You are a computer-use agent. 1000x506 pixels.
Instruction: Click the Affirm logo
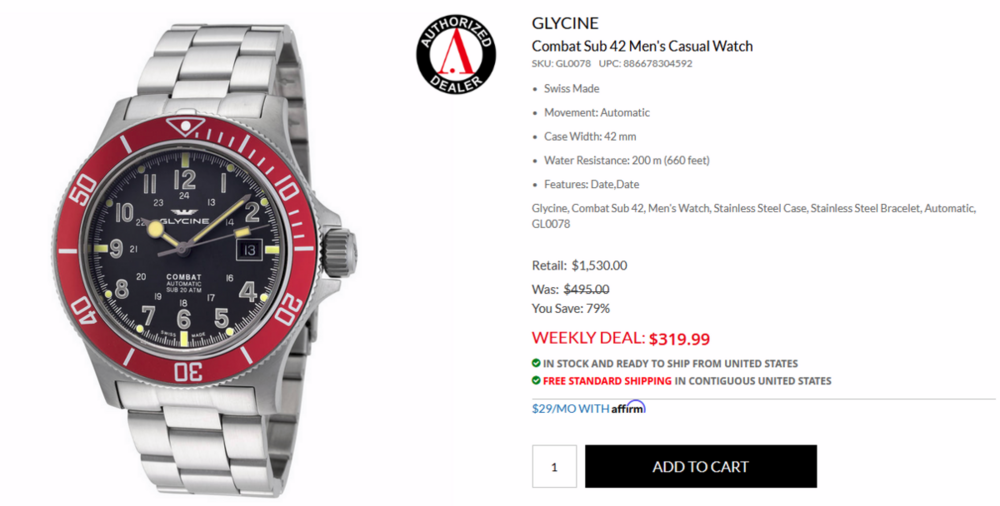pyautogui.click(x=628, y=407)
